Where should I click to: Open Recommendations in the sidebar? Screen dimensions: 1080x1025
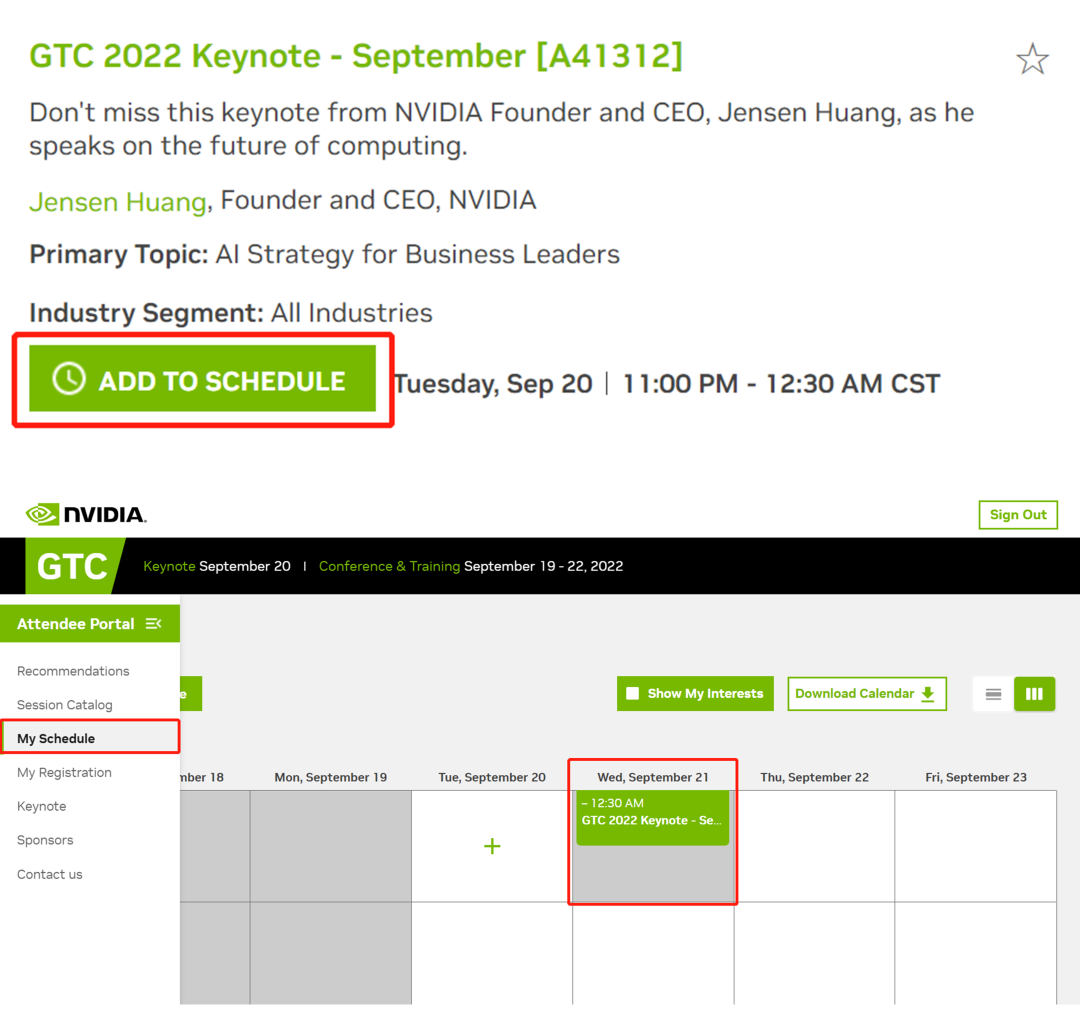point(73,671)
